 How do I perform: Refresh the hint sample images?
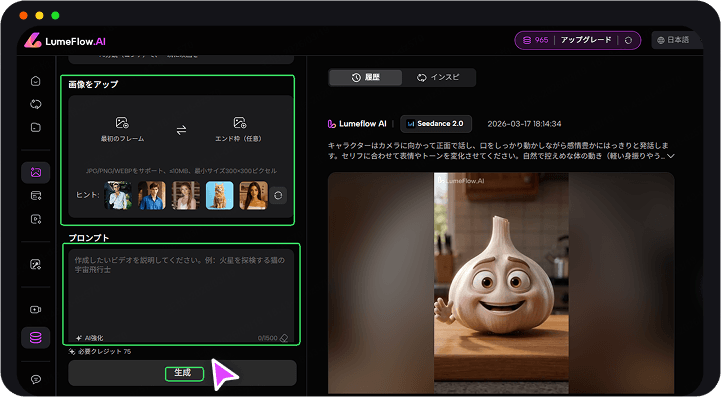278,195
